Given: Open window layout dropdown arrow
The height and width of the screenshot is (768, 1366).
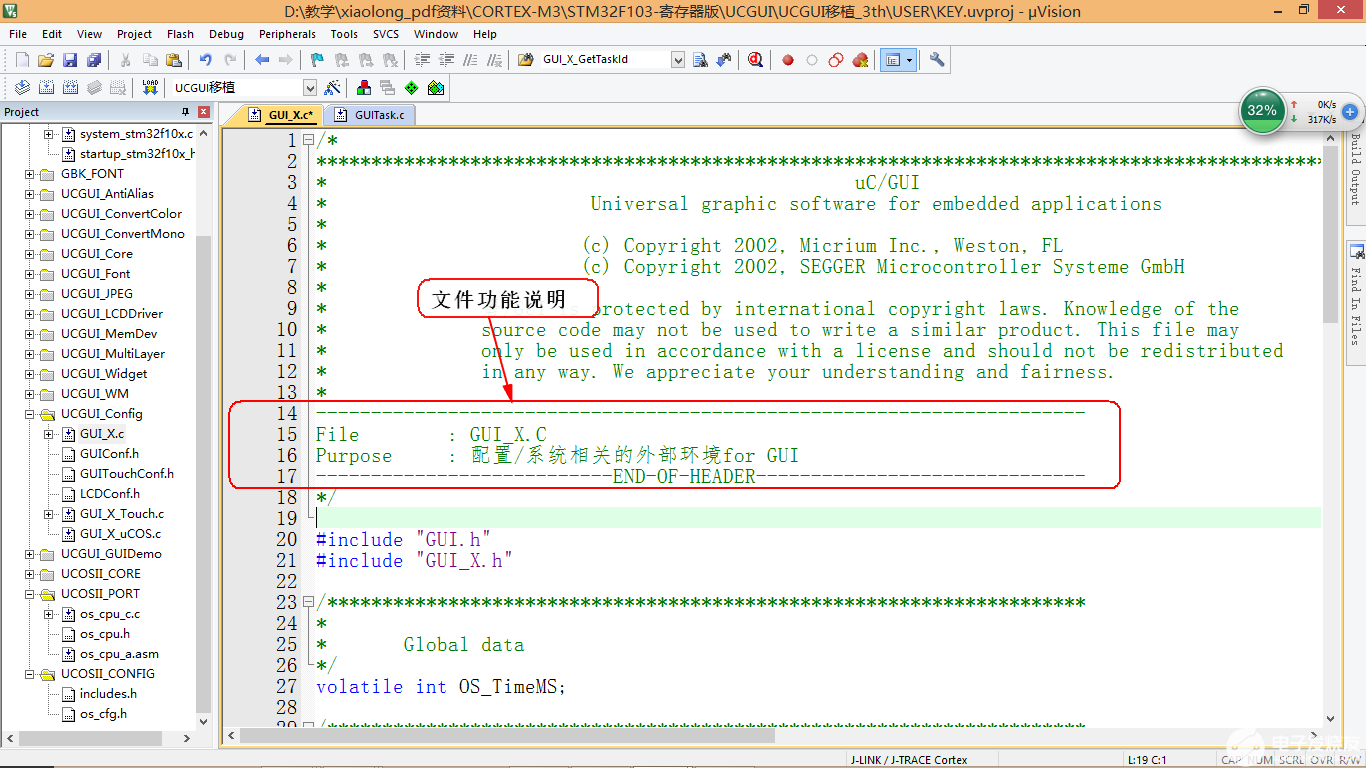Looking at the screenshot, I should 910,60.
